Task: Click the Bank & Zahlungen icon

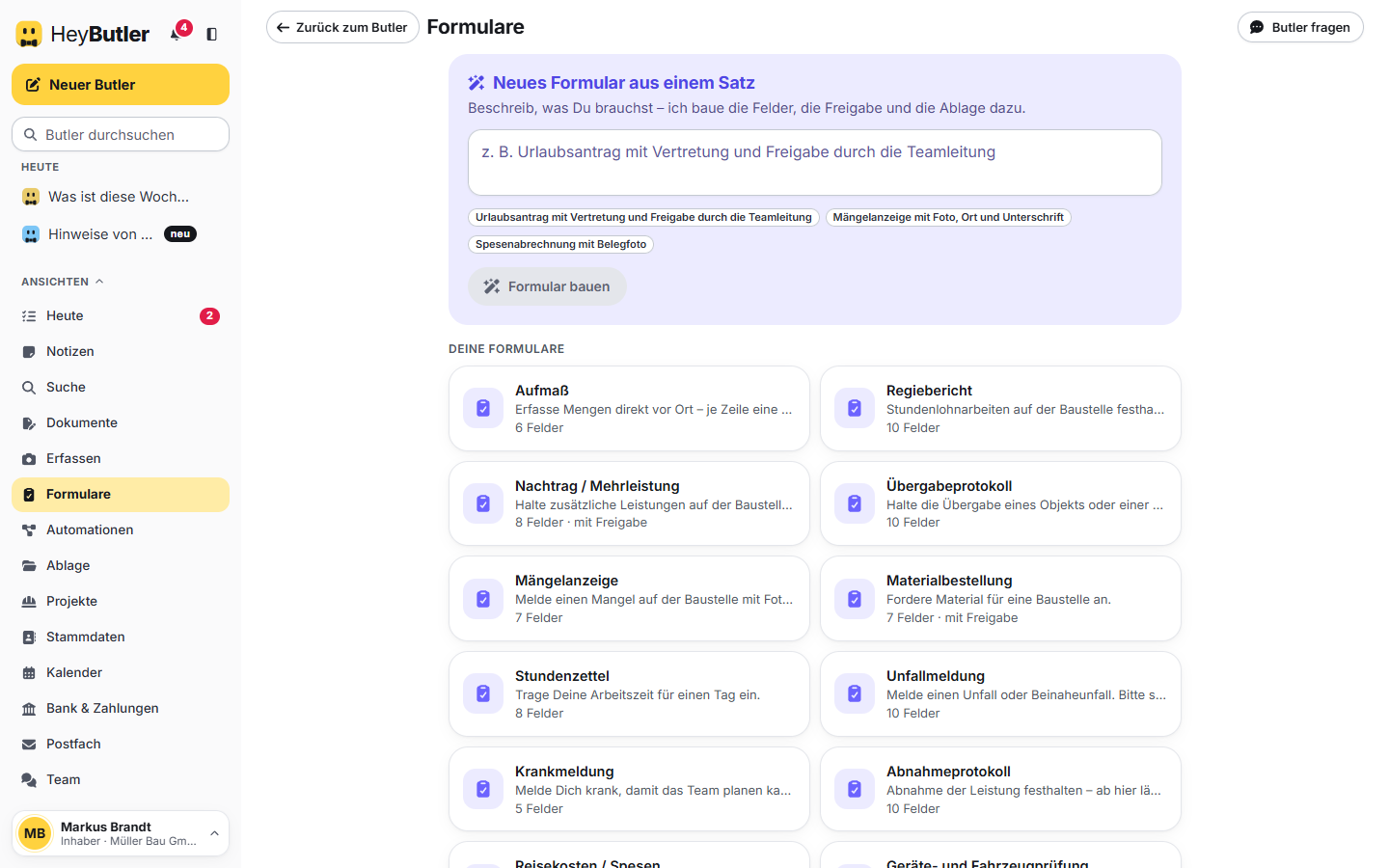Action: pos(29,709)
